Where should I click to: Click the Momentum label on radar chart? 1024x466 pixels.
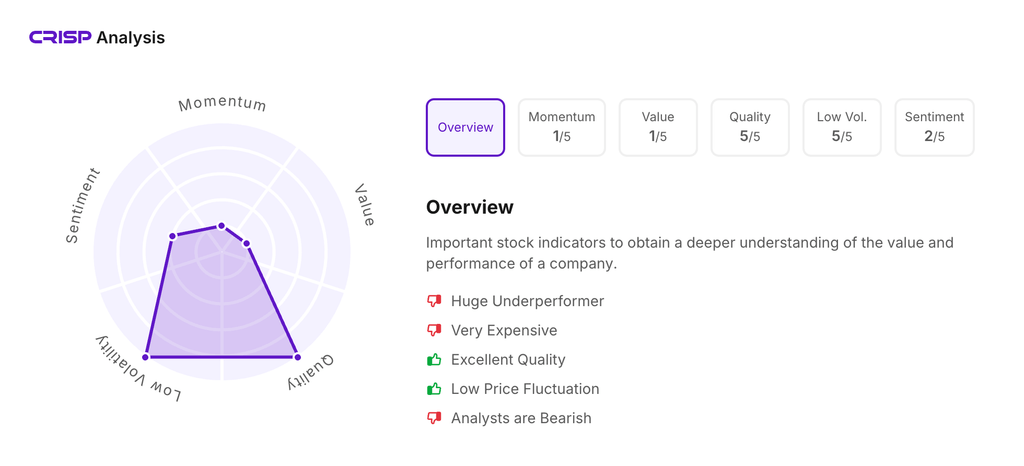pyautogui.click(x=222, y=104)
